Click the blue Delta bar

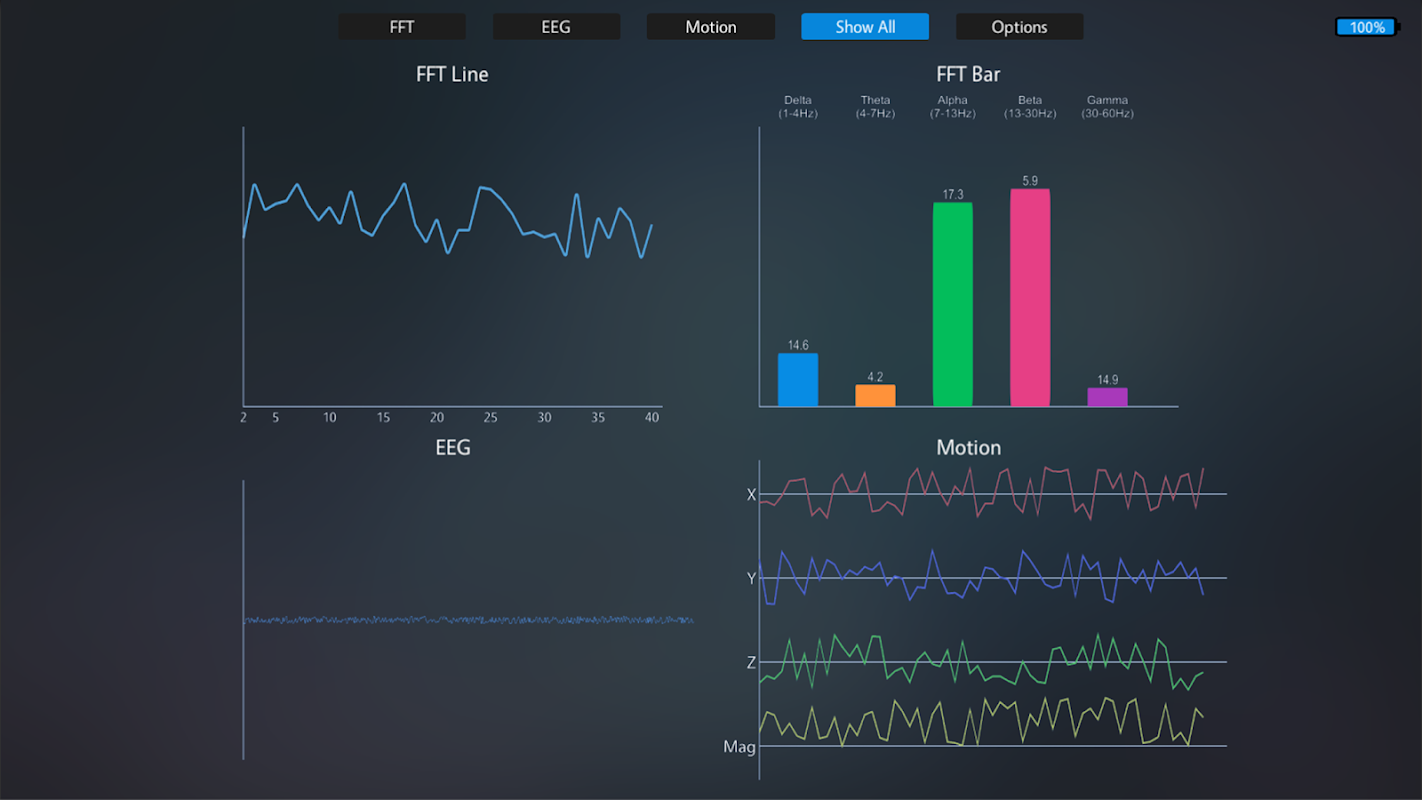pos(798,380)
